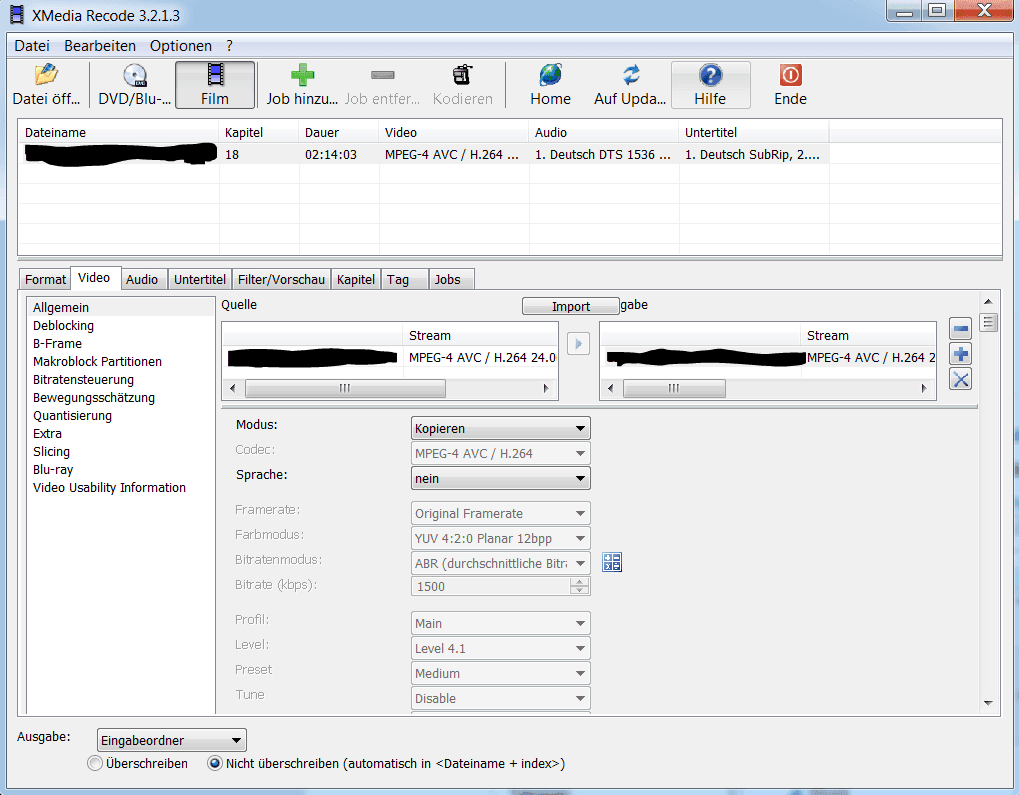
Task: Open the Preset Medium dropdown
Action: point(500,673)
